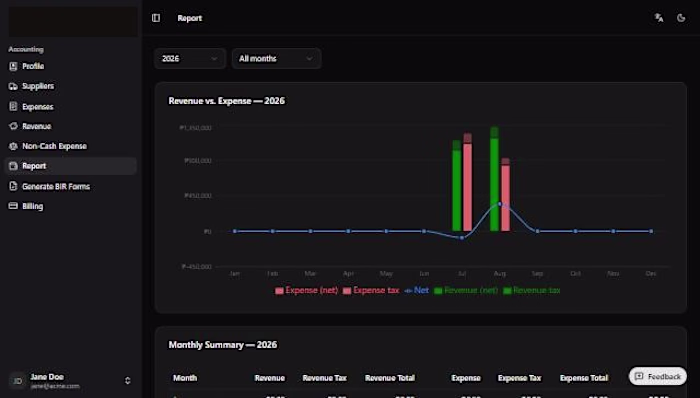
Task: Click the Revenue Total column header
Action: pos(390,378)
